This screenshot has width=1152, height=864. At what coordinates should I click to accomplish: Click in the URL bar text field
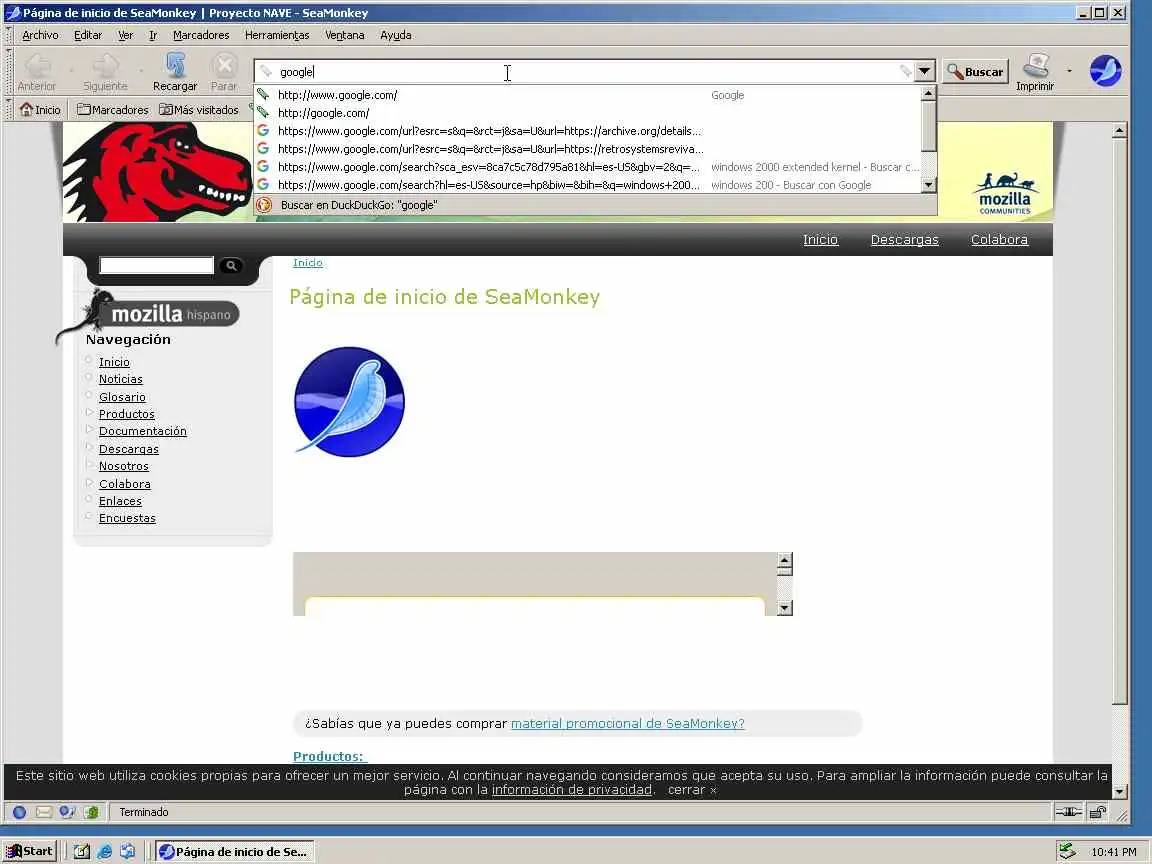(x=586, y=71)
